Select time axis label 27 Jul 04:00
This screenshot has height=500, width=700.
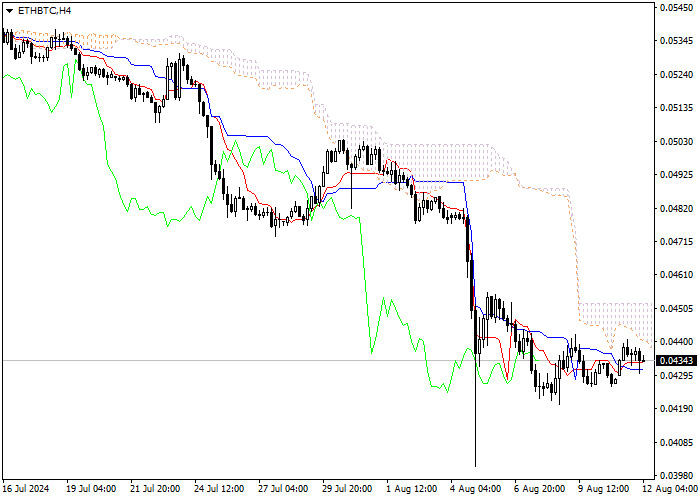coord(283,489)
